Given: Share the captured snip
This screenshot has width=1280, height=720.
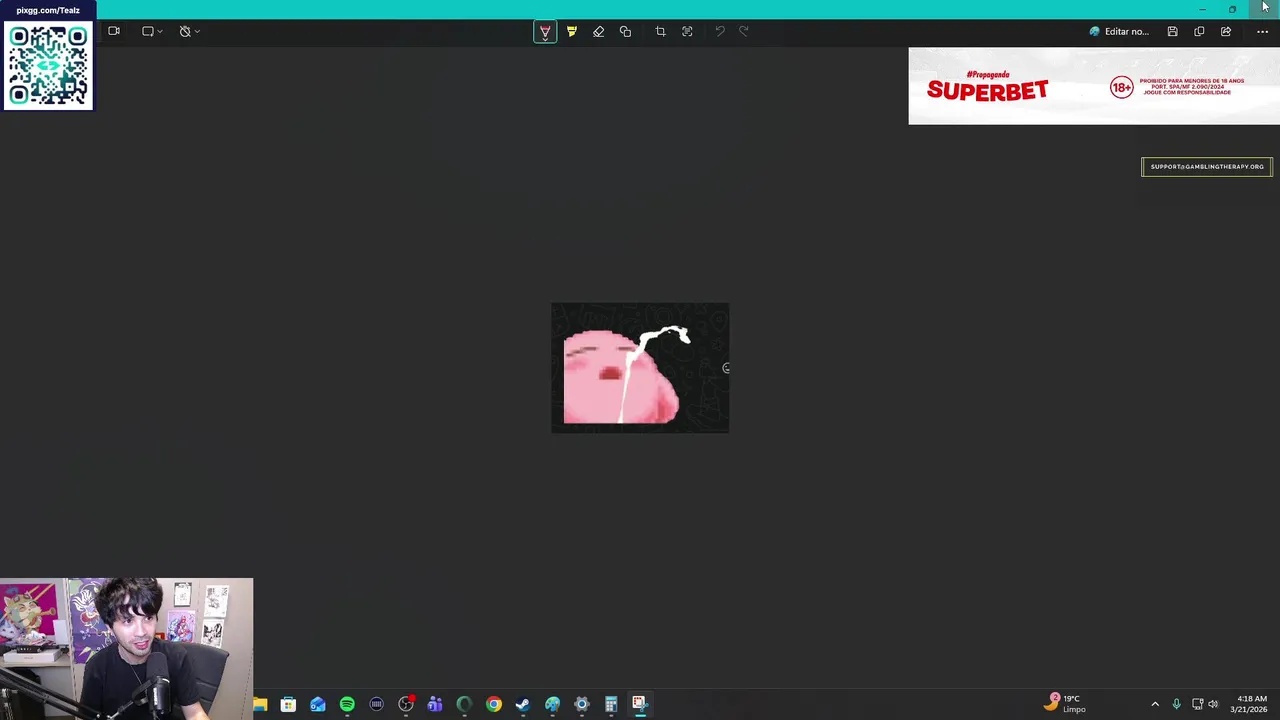Looking at the screenshot, I should coord(1226,32).
